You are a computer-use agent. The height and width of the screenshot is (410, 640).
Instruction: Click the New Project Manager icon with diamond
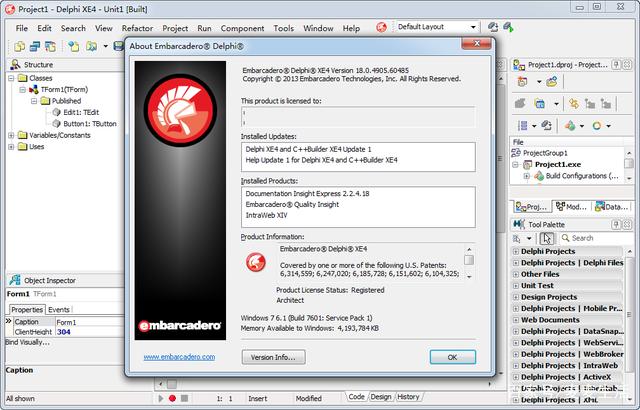tap(552, 82)
